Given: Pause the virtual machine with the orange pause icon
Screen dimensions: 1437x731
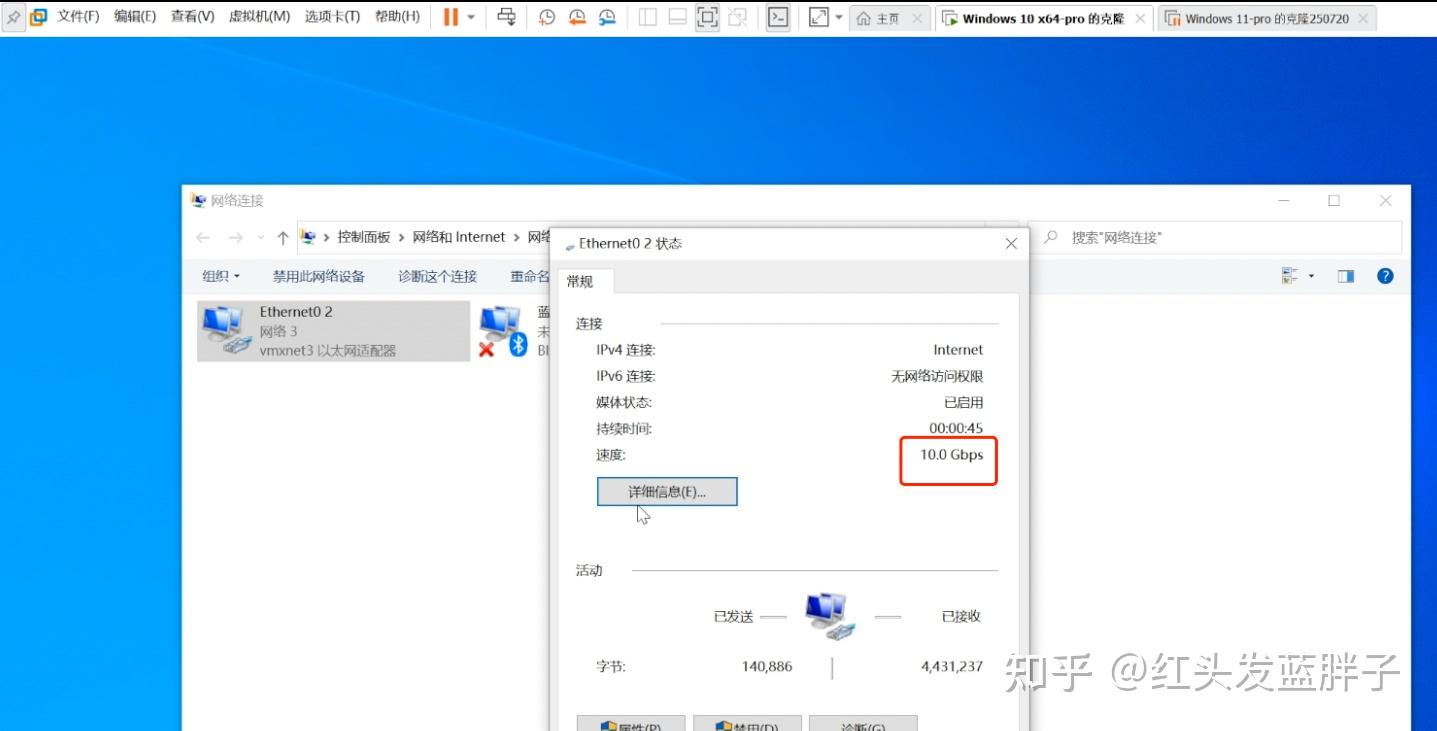Looking at the screenshot, I should [450, 17].
